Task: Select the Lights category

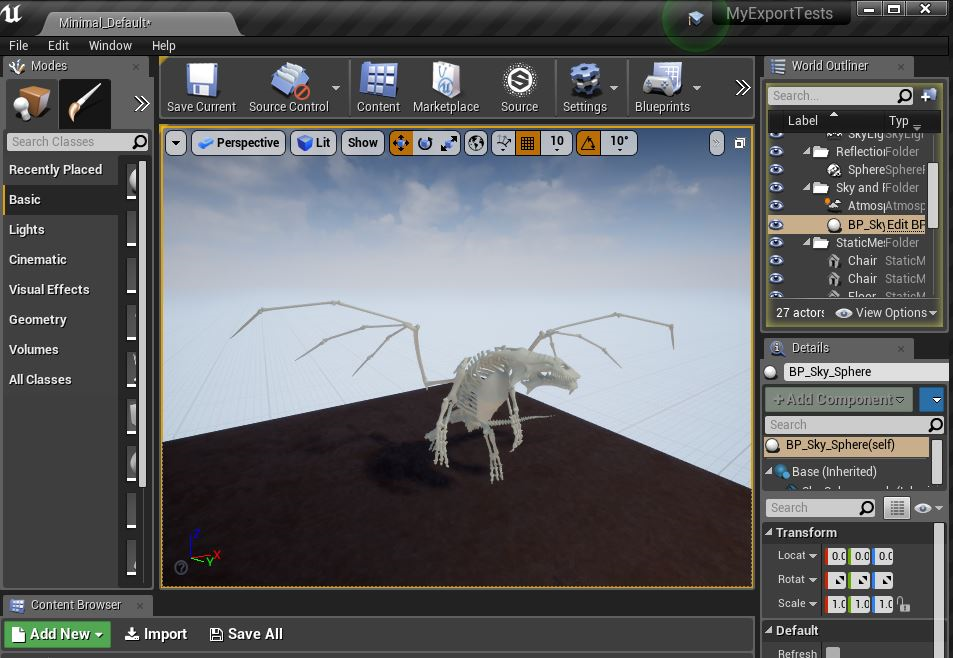Action: point(61,230)
